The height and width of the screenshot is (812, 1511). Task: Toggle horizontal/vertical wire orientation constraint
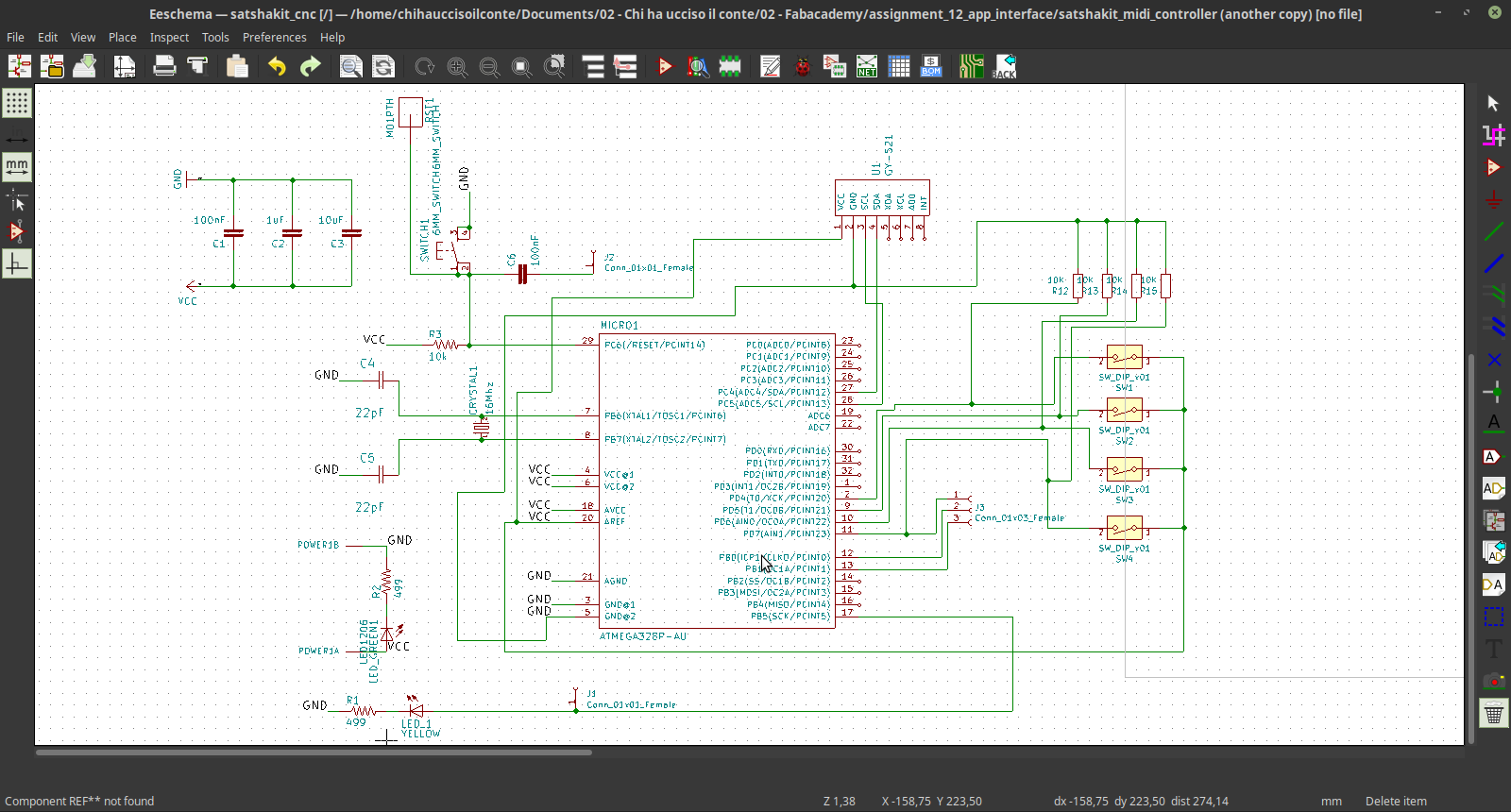pyautogui.click(x=17, y=263)
